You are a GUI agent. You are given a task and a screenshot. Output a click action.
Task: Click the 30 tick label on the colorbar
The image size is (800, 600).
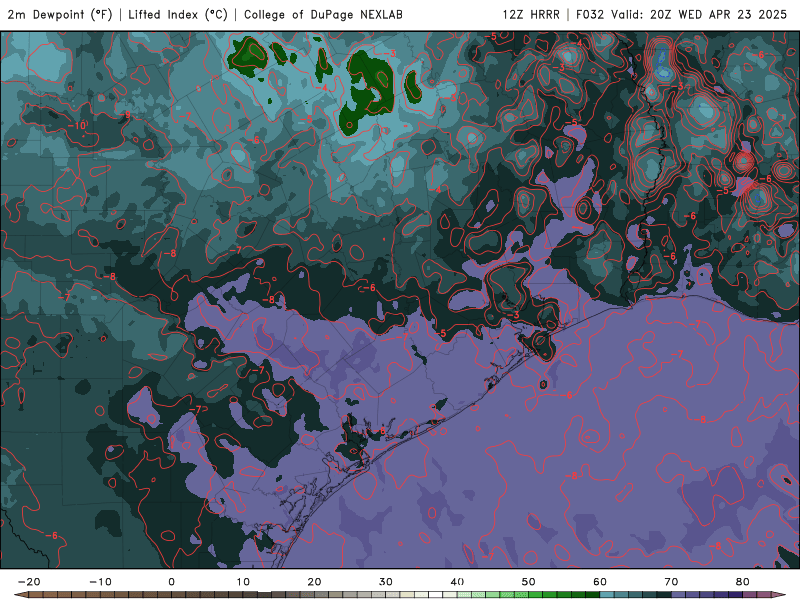click(x=386, y=582)
